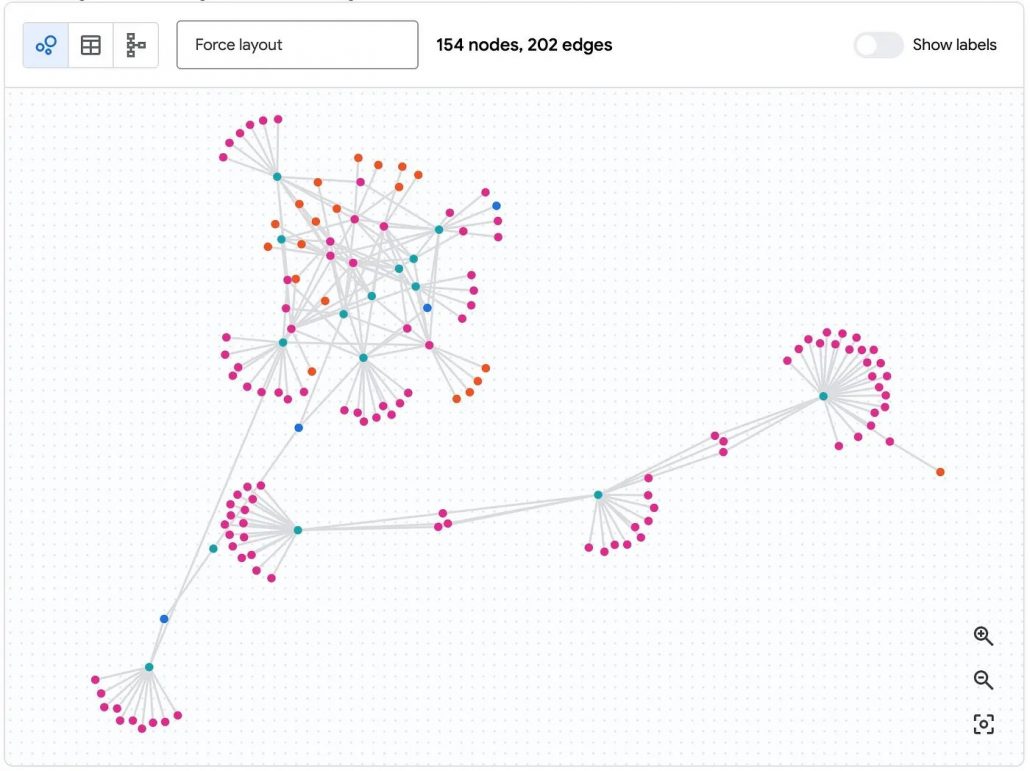Select the teal hub of the rightmost cluster
Screen dimensions: 1030x771
pos(823,396)
